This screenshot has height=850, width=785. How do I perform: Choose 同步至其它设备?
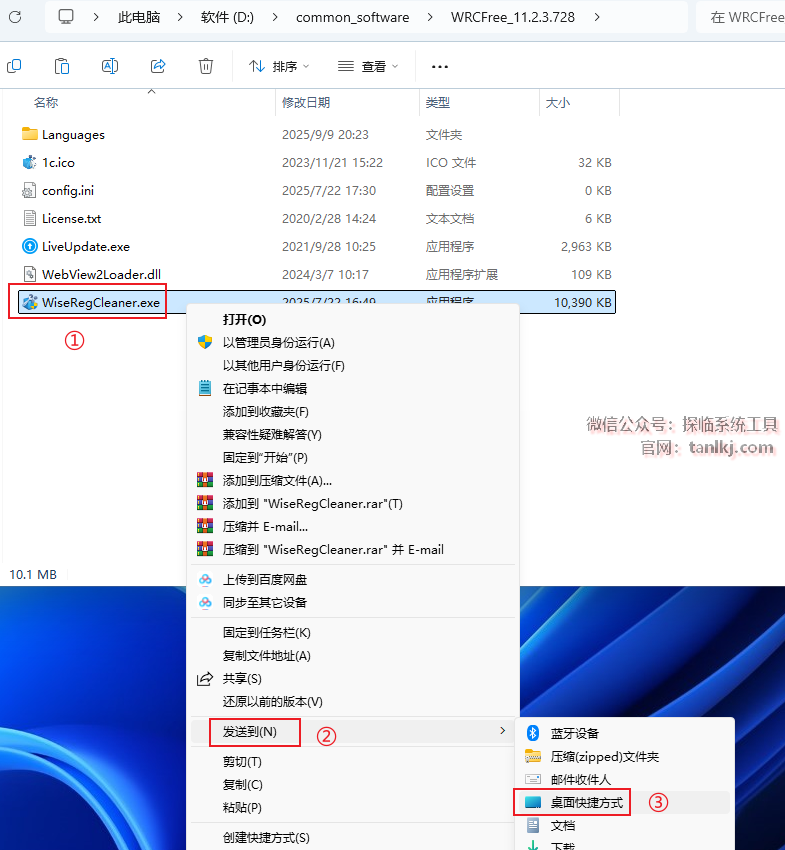(x=353, y=602)
